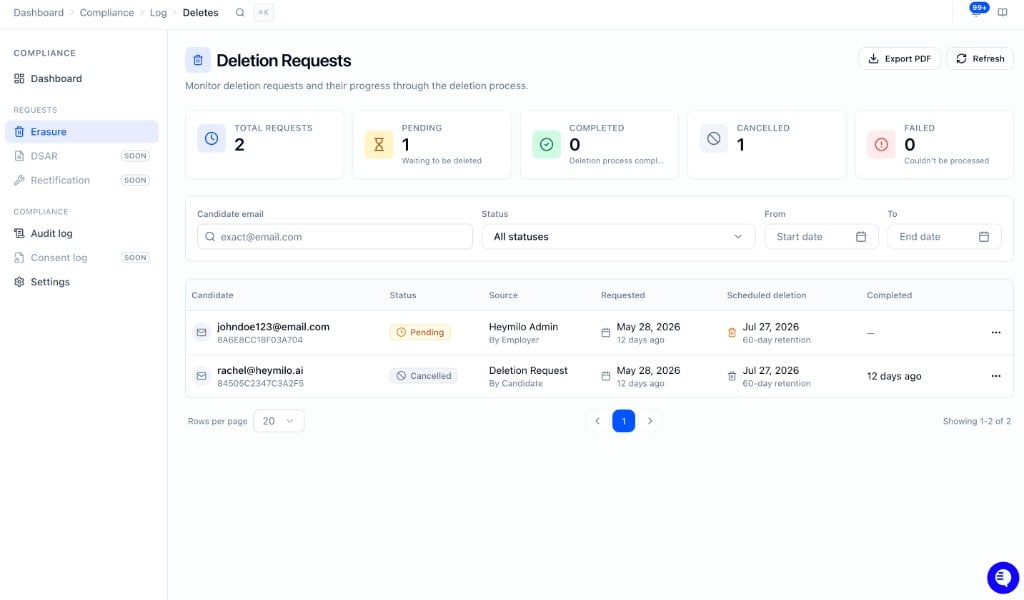Click the orange trash icon by johndoe123's Jul 27 date
Viewport: 1024px width, 600px height.
click(731, 333)
